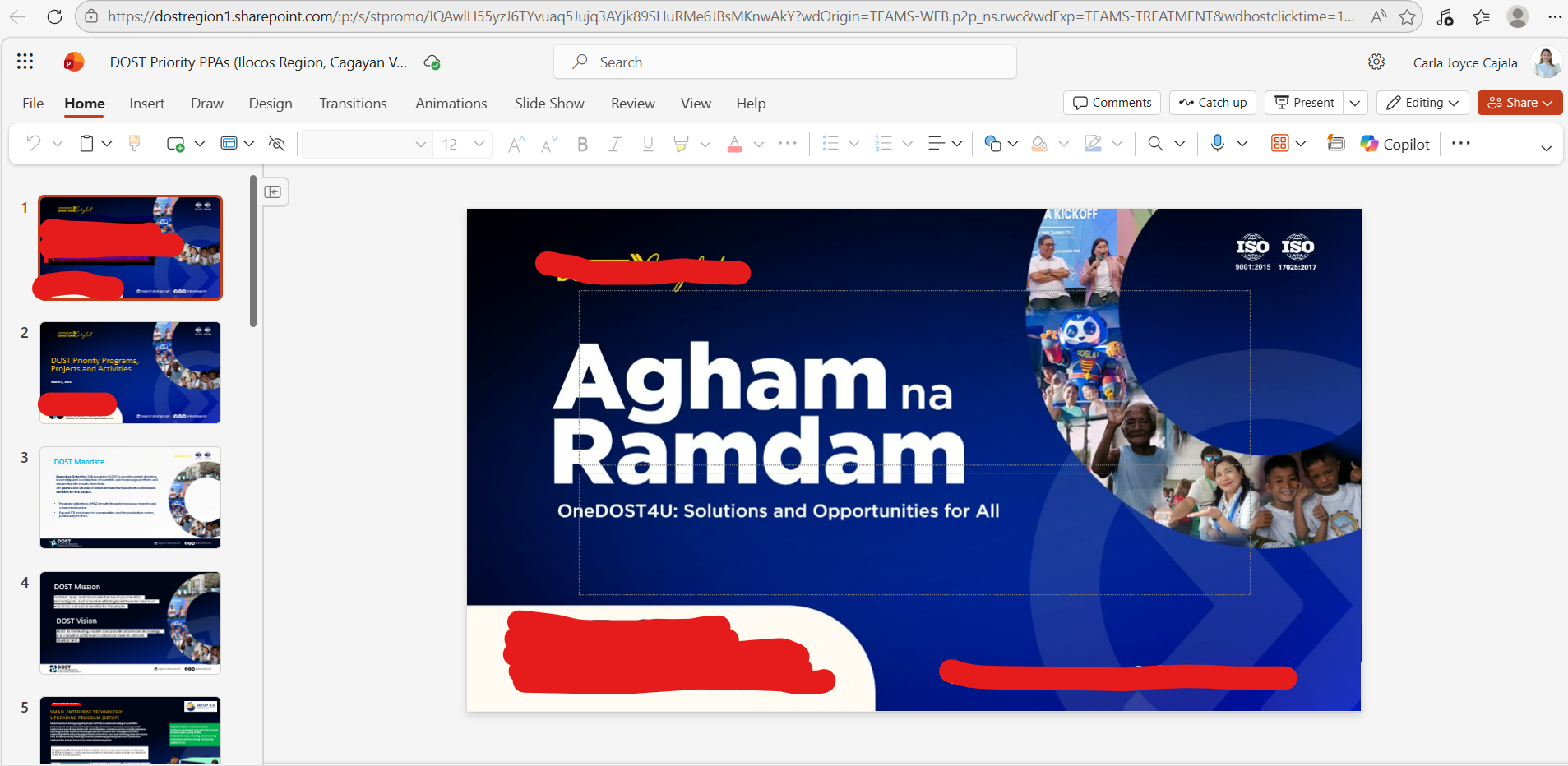Open the Add-ins grid icon

(x=1280, y=144)
